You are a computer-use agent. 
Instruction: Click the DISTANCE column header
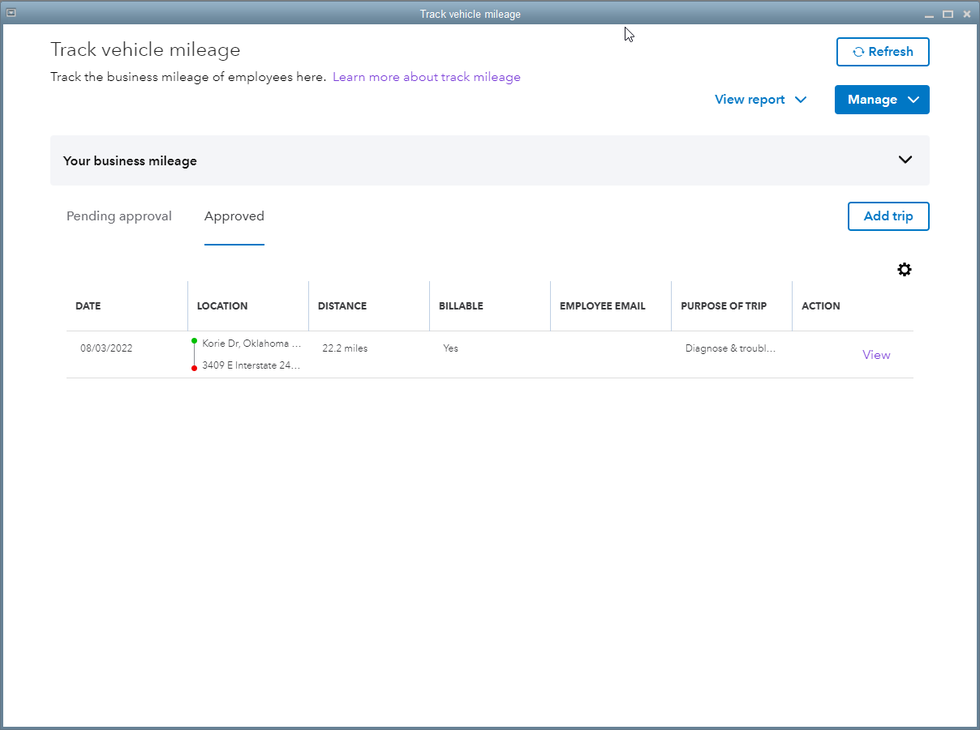(x=342, y=306)
